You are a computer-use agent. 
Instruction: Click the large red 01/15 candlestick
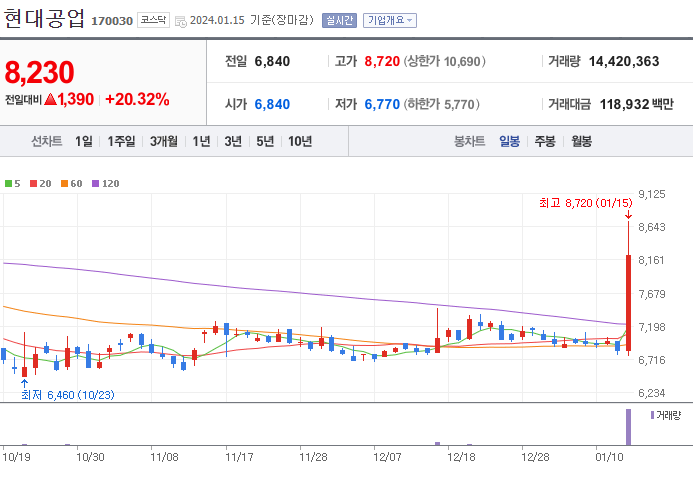coord(628,303)
